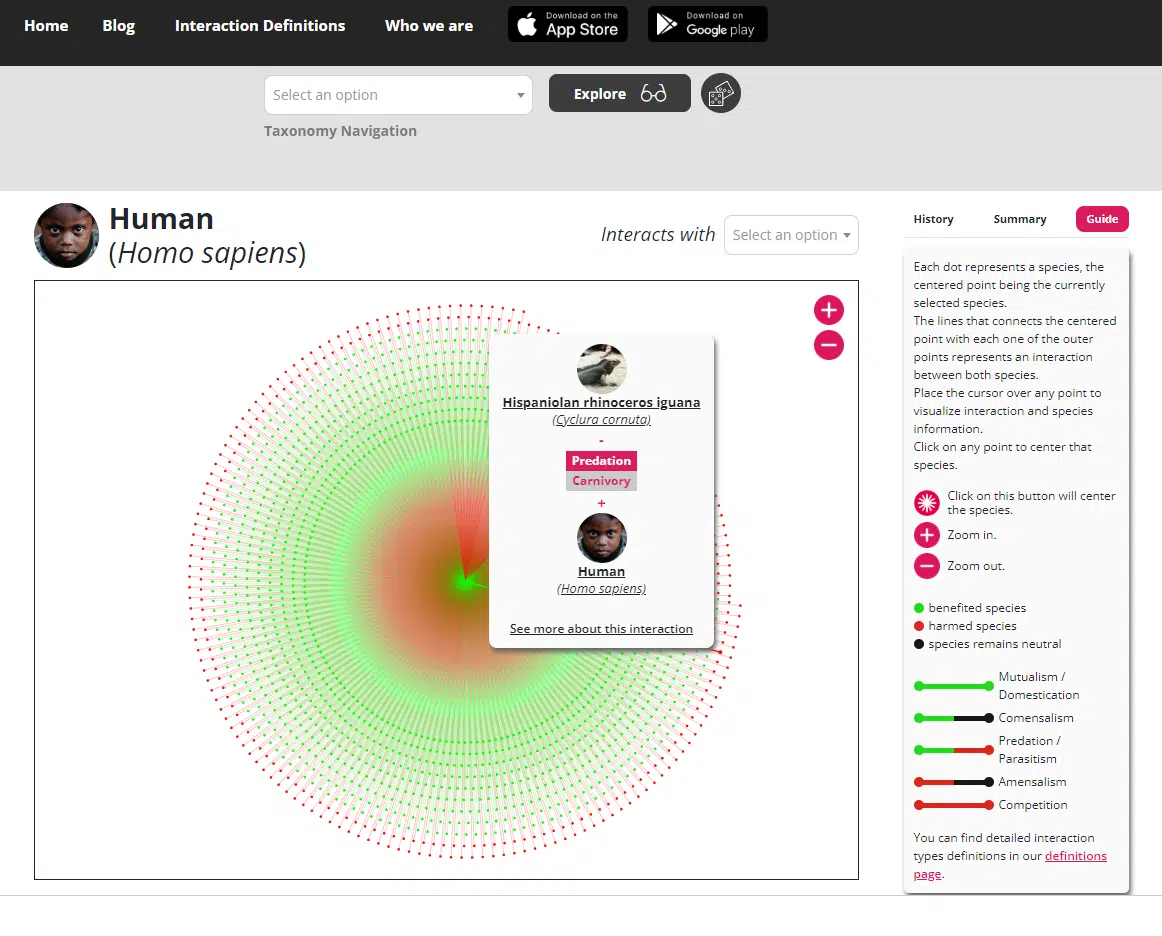Click the iguana photo in popup
Viewport: 1162px width, 936px height.
click(601, 368)
